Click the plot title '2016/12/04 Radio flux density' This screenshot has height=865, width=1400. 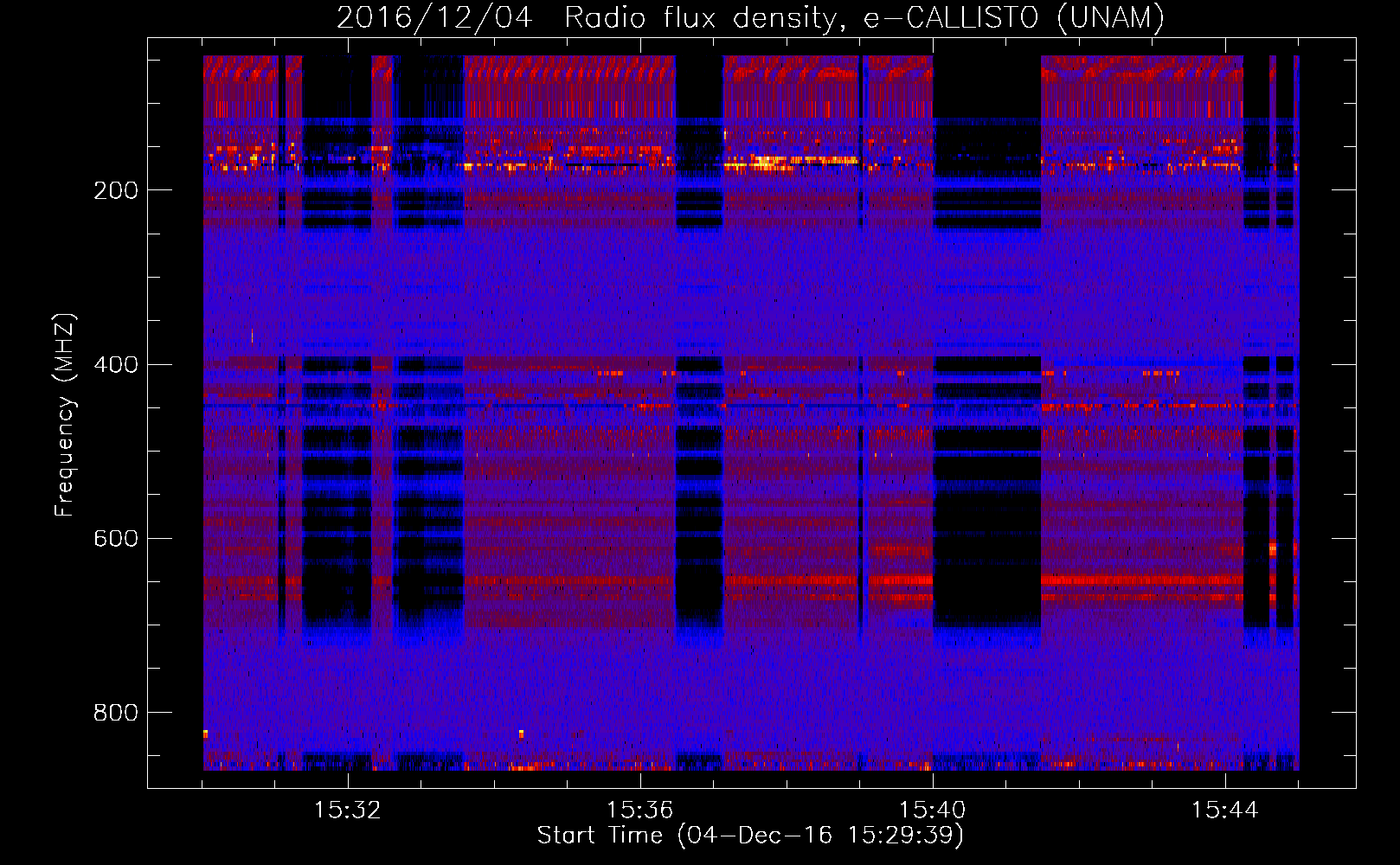(x=750, y=17)
